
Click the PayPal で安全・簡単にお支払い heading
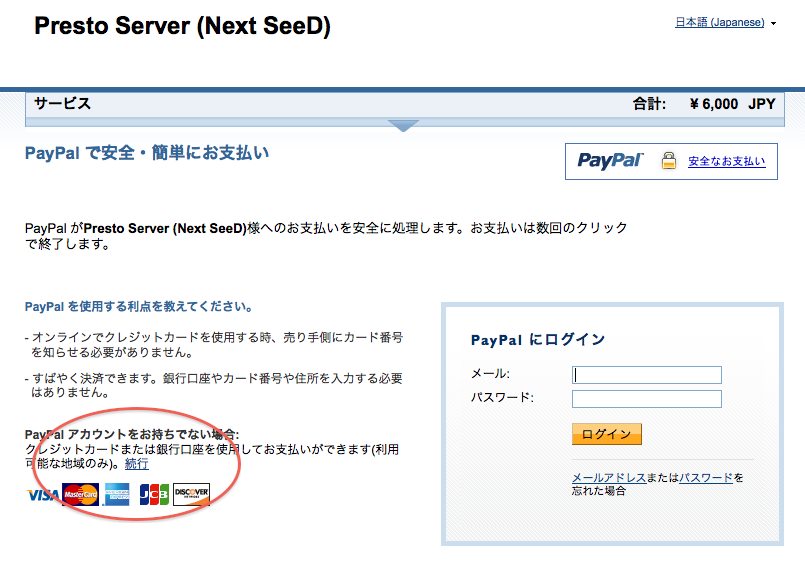coord(147,153)
